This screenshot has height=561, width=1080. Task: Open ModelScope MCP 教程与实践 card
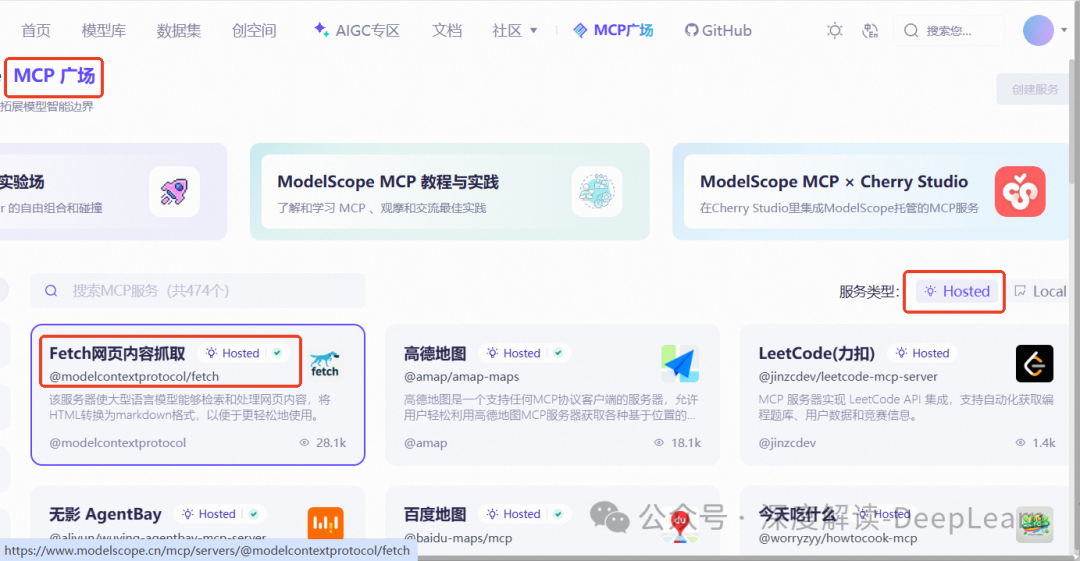pos(450,192)
